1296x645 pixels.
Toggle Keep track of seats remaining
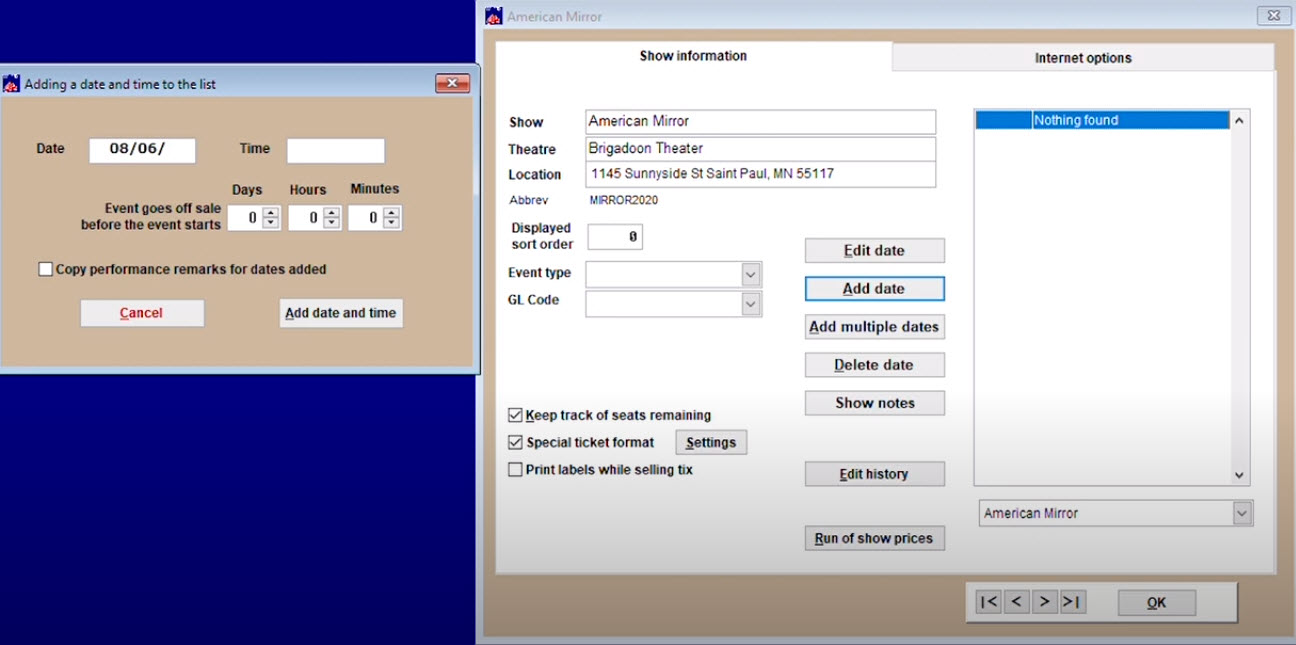tap(516, 415)
